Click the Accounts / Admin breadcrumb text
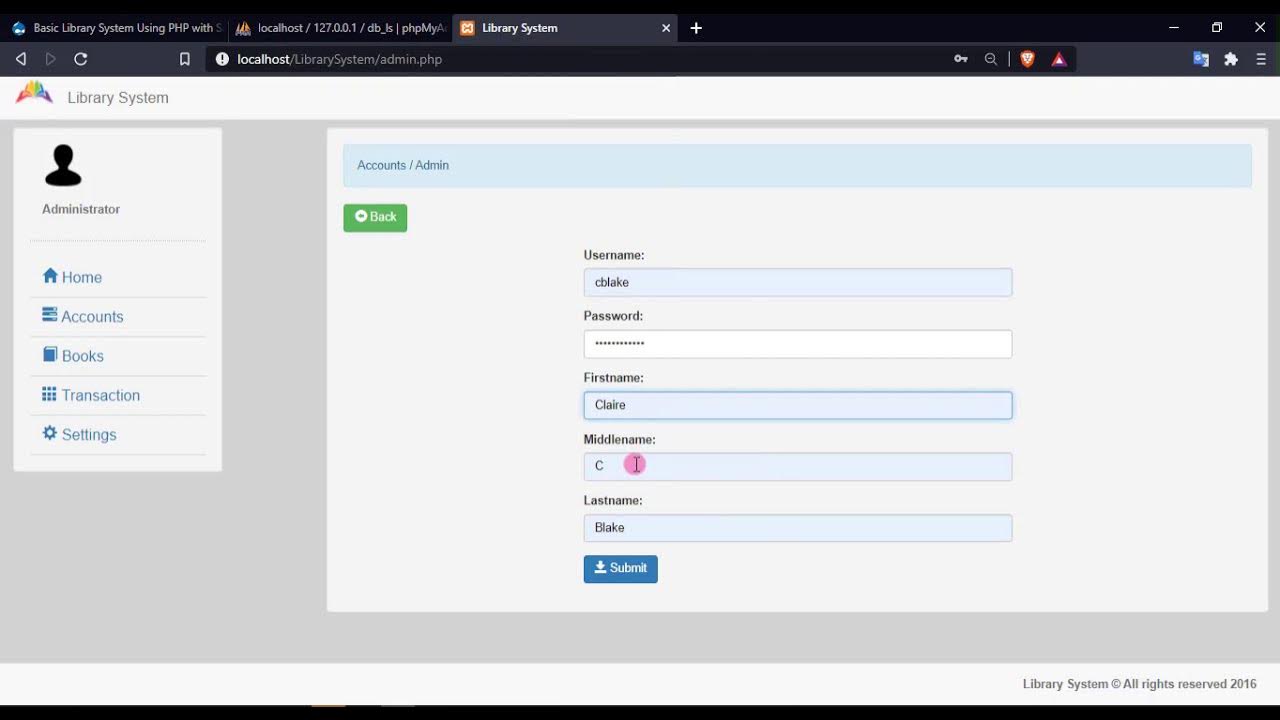Image resolution: width=1280 pixels, height=720 pixels. (x=403, y=165)
